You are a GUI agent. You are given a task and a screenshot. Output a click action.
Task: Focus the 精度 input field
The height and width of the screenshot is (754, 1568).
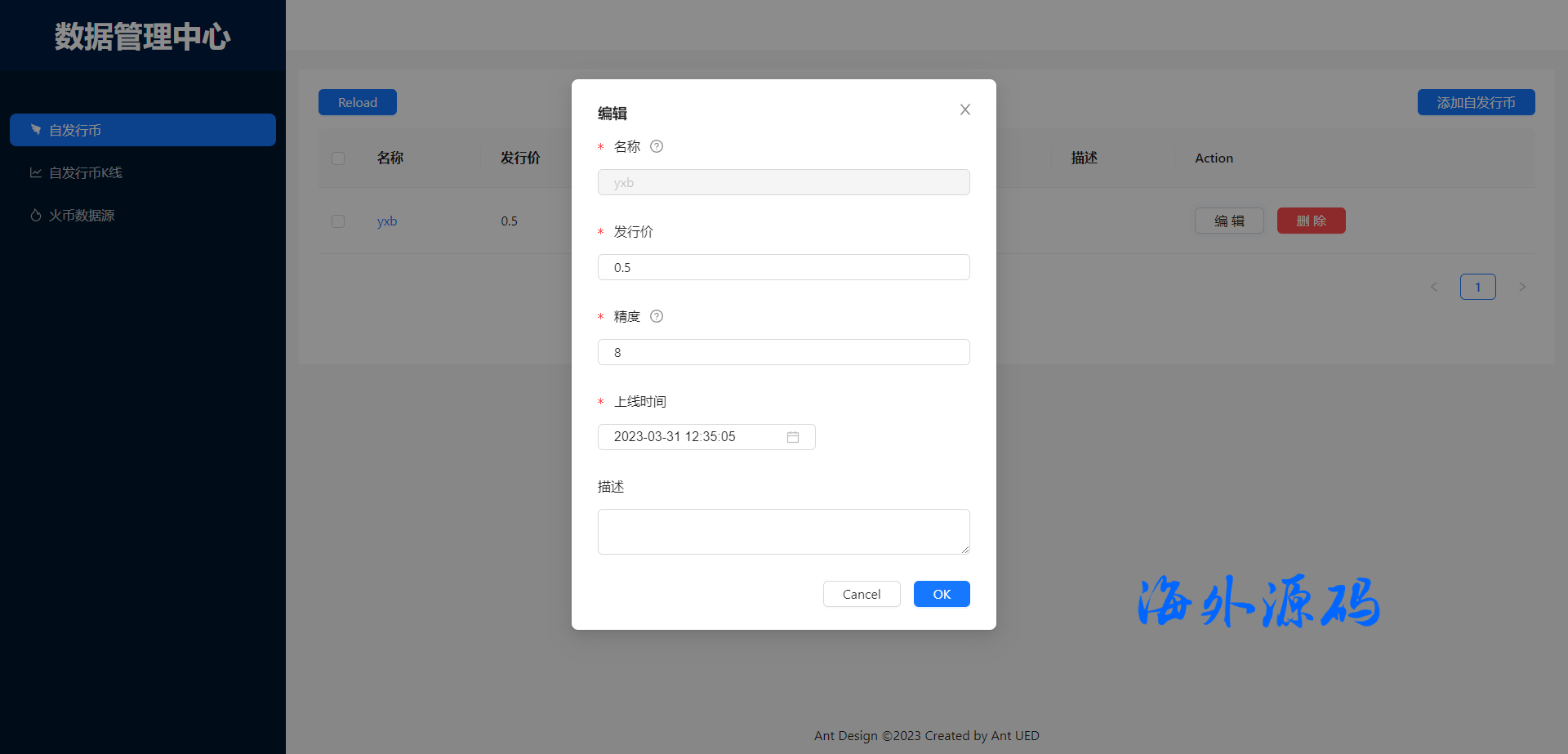783,352
